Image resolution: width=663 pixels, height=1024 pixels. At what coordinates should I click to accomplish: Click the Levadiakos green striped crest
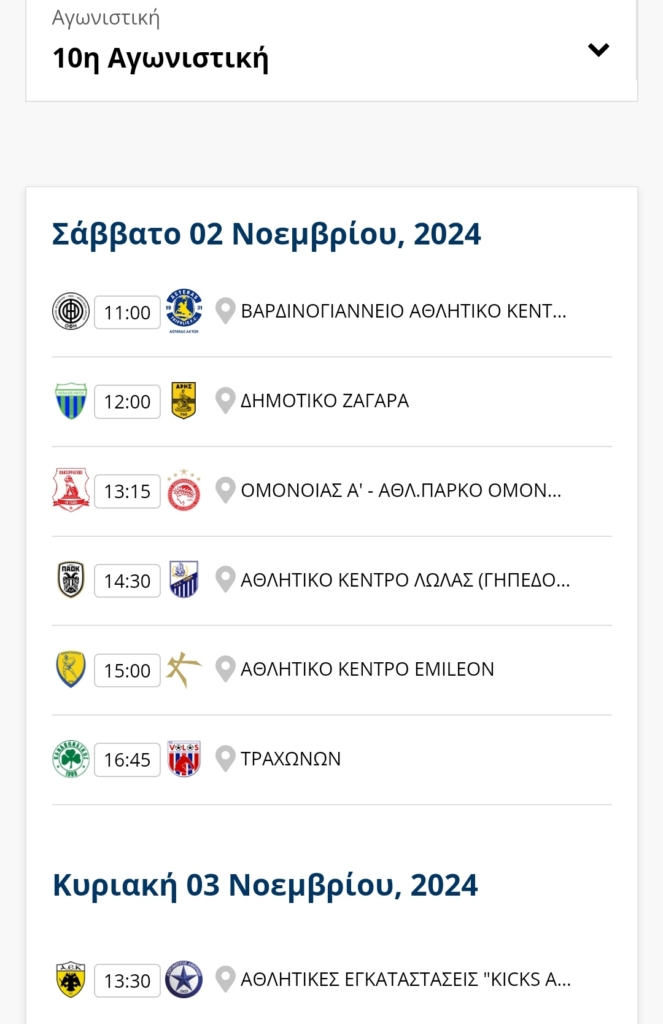click(x=71, y=400)
